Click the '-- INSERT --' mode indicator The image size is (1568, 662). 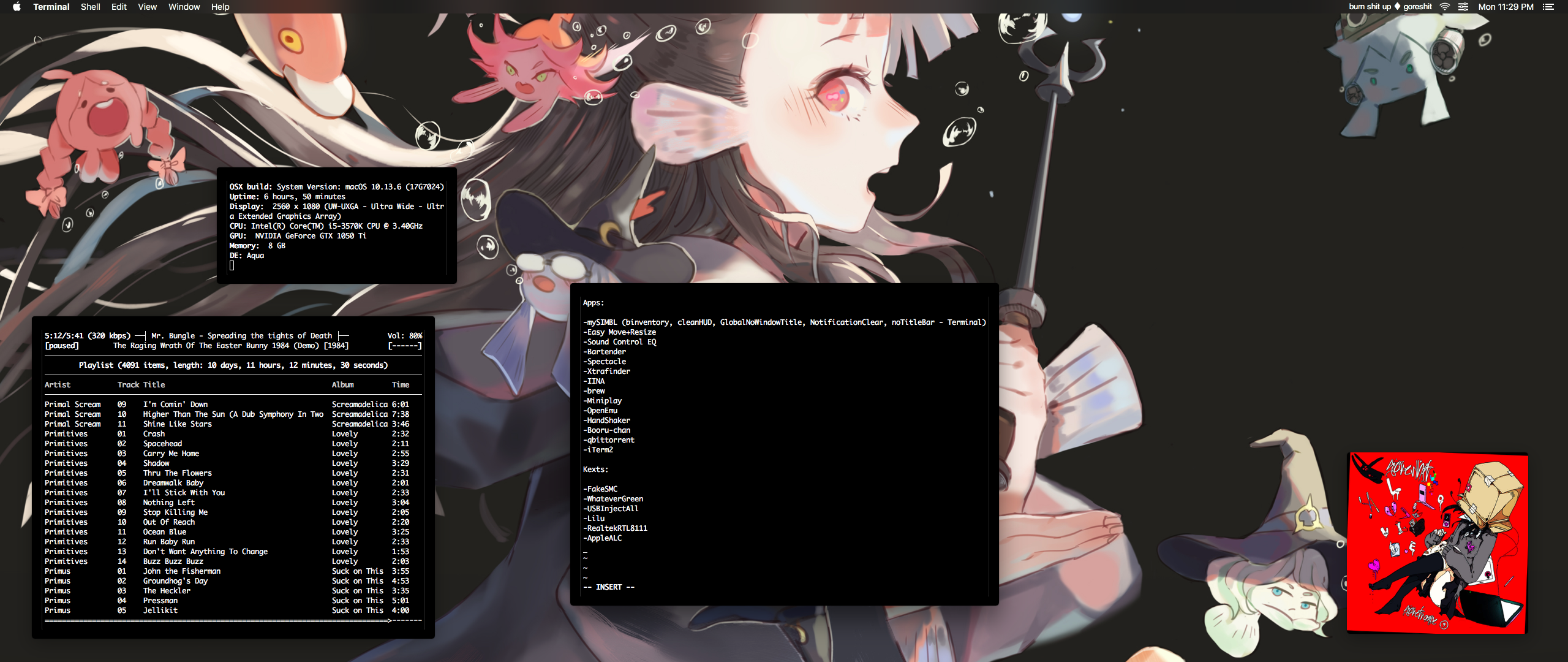coord(609,587)
